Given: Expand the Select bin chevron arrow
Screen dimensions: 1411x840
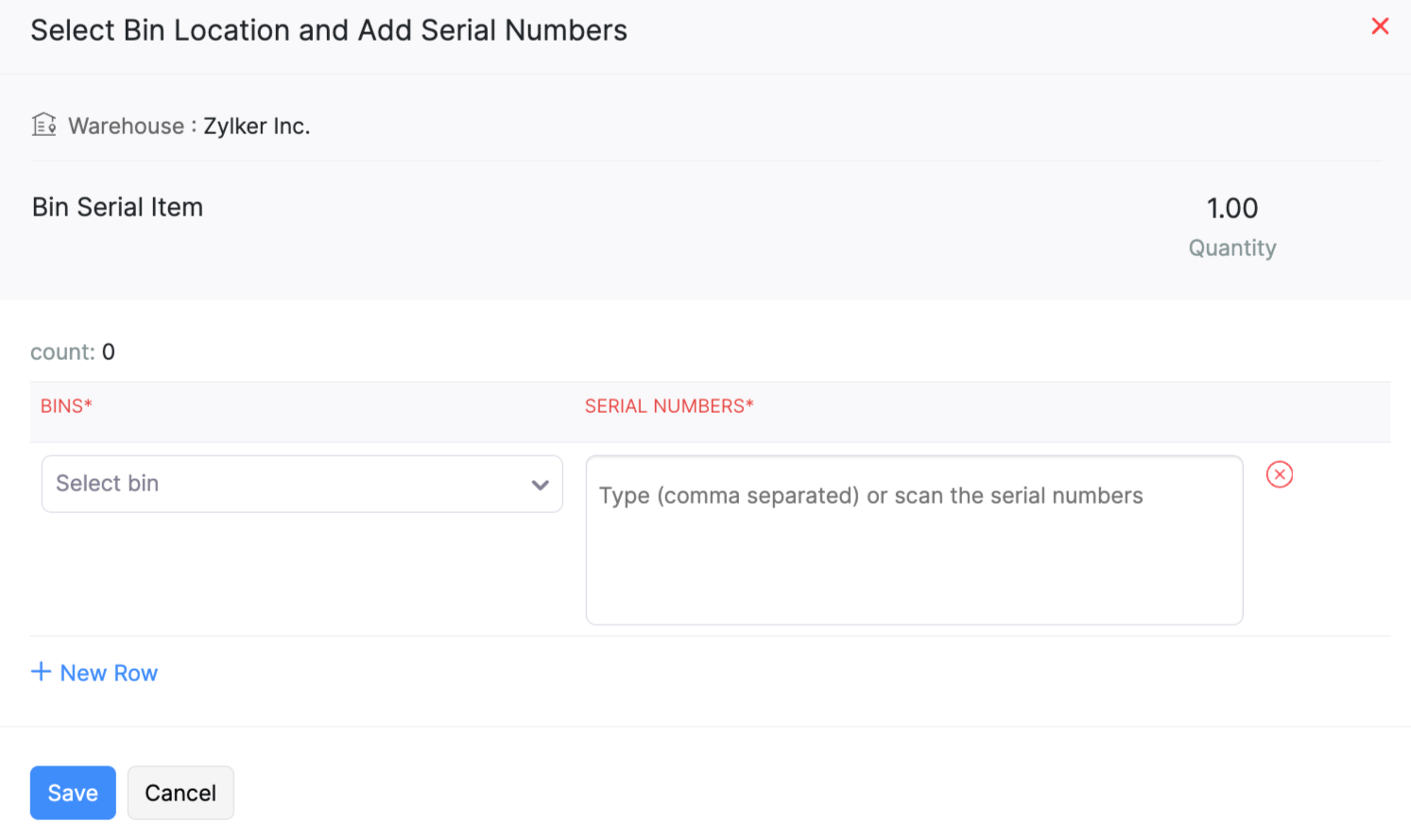Looking at the screenshot, I should coord(540,485).
